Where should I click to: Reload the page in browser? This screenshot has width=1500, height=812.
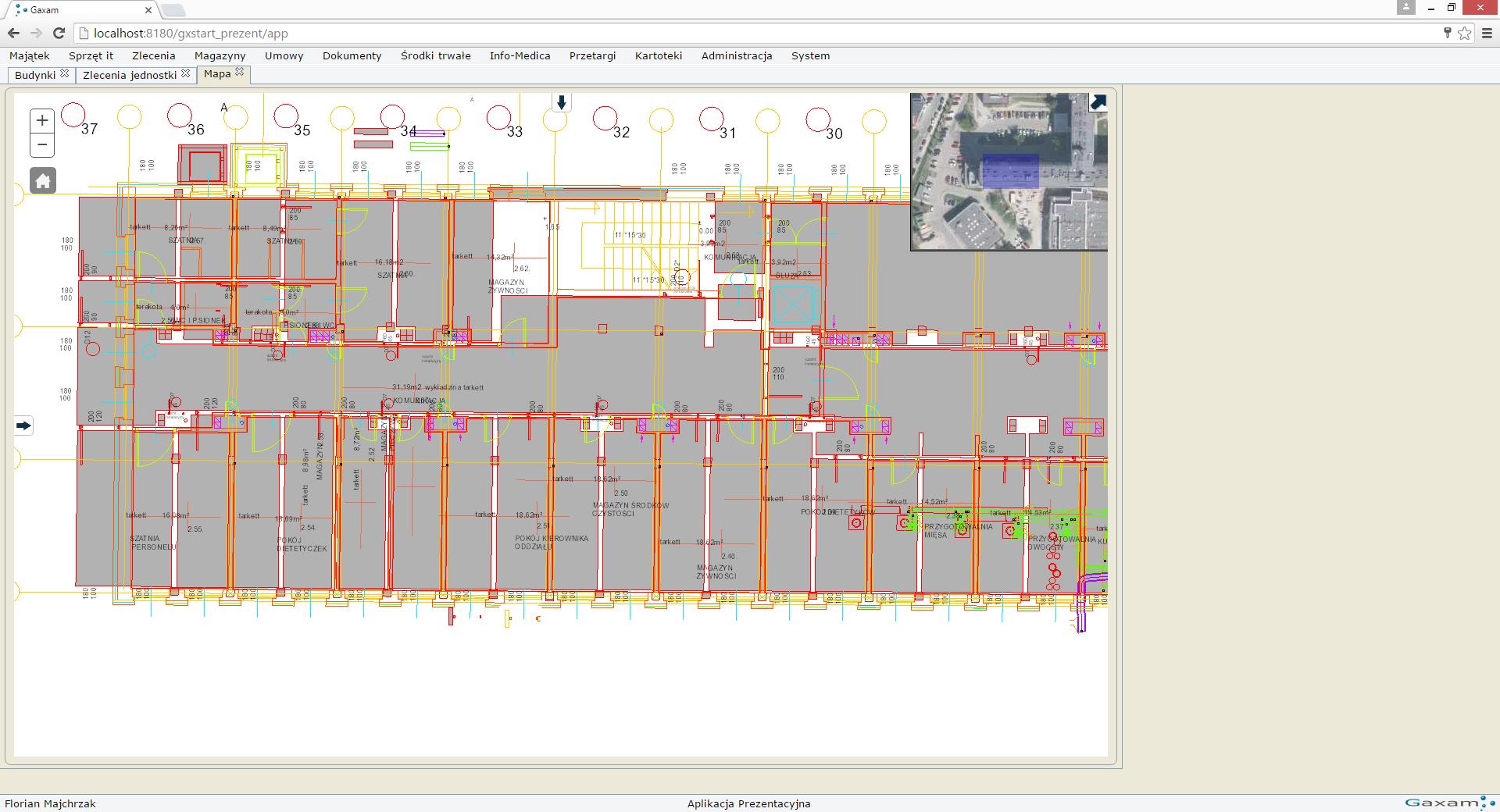59,33
